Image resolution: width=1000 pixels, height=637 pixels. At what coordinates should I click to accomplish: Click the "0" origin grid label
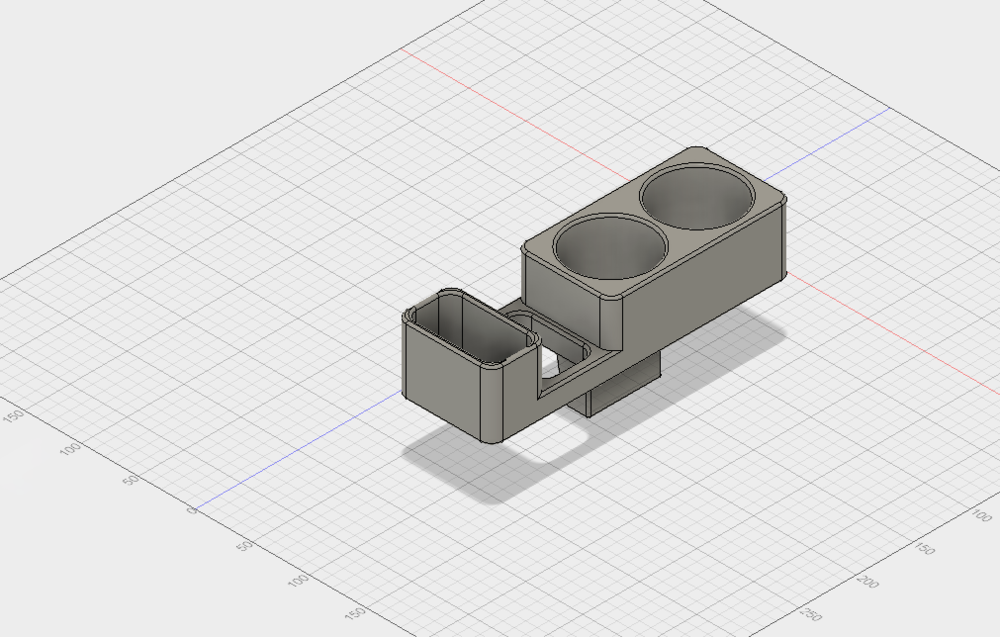tap(193, 510)
